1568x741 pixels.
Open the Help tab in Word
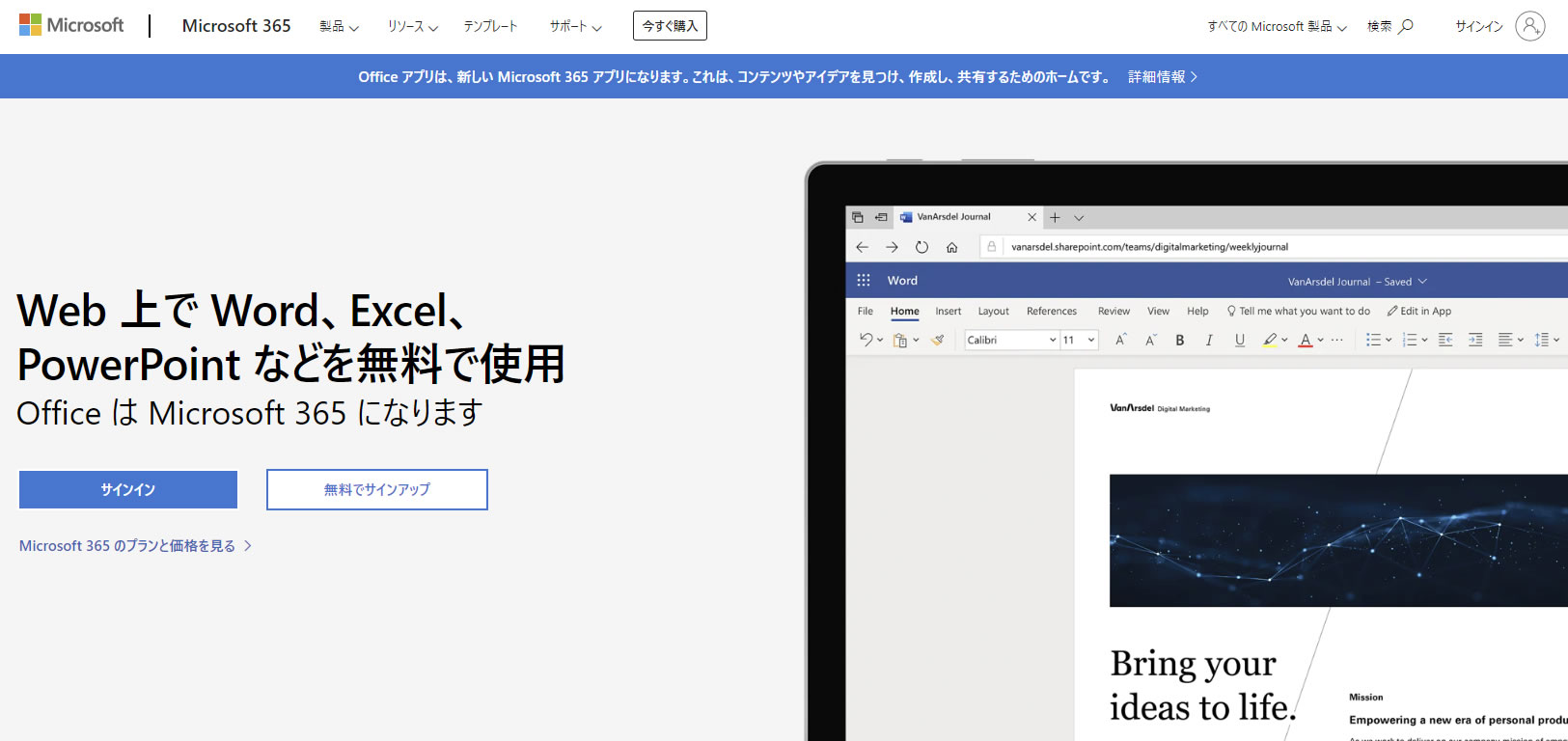[x=1197, y=311]
